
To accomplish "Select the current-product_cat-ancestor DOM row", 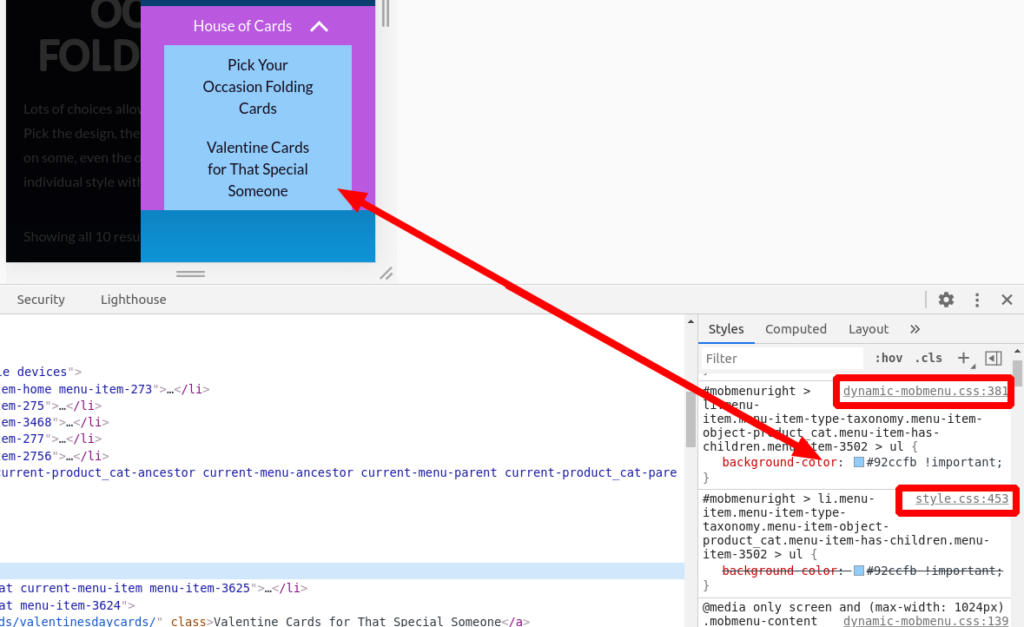I will tap(339, 472).
